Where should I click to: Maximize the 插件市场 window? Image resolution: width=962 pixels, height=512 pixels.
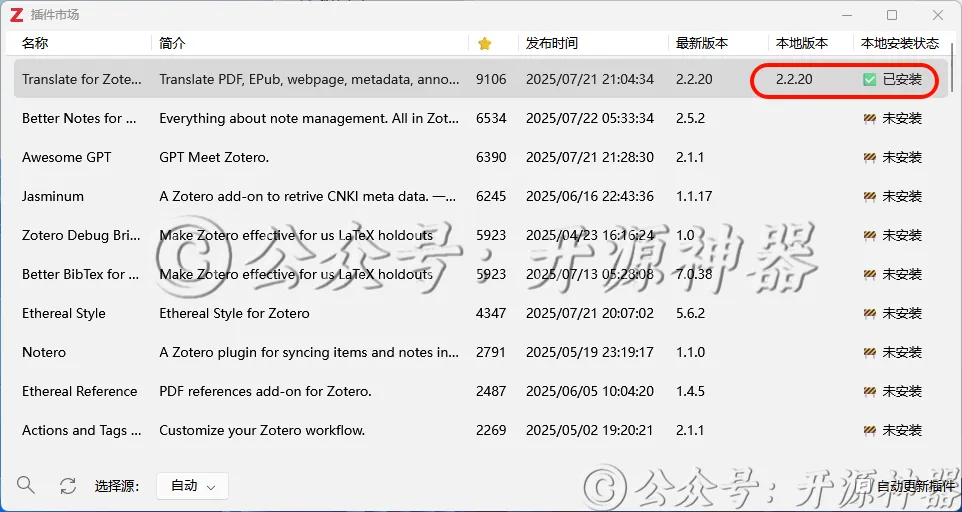[x=892, y=15]
